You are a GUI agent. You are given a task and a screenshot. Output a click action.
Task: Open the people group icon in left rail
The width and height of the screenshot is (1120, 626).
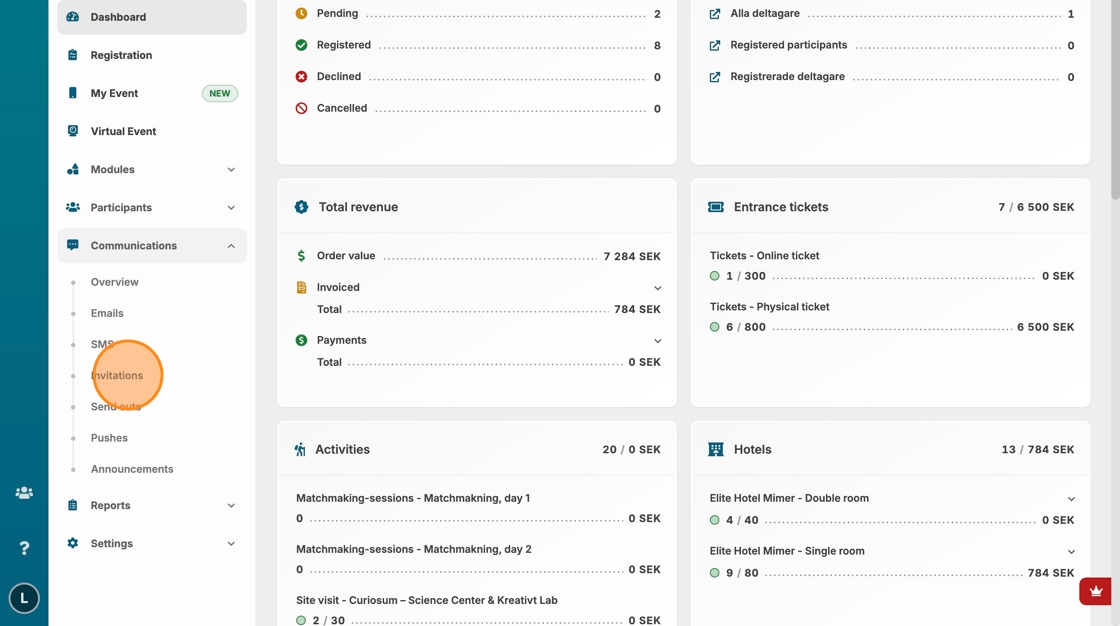tap(24, 493)
